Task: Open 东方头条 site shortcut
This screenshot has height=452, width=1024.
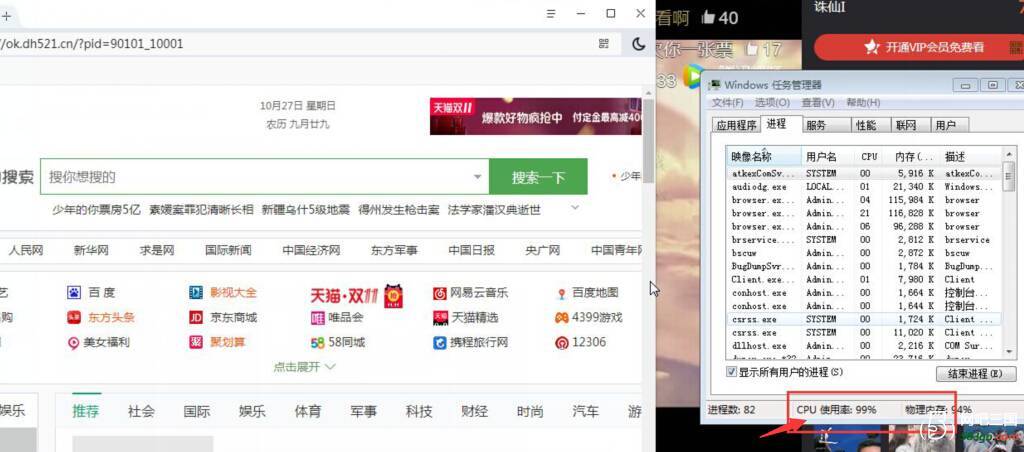Action: [101, 317]
